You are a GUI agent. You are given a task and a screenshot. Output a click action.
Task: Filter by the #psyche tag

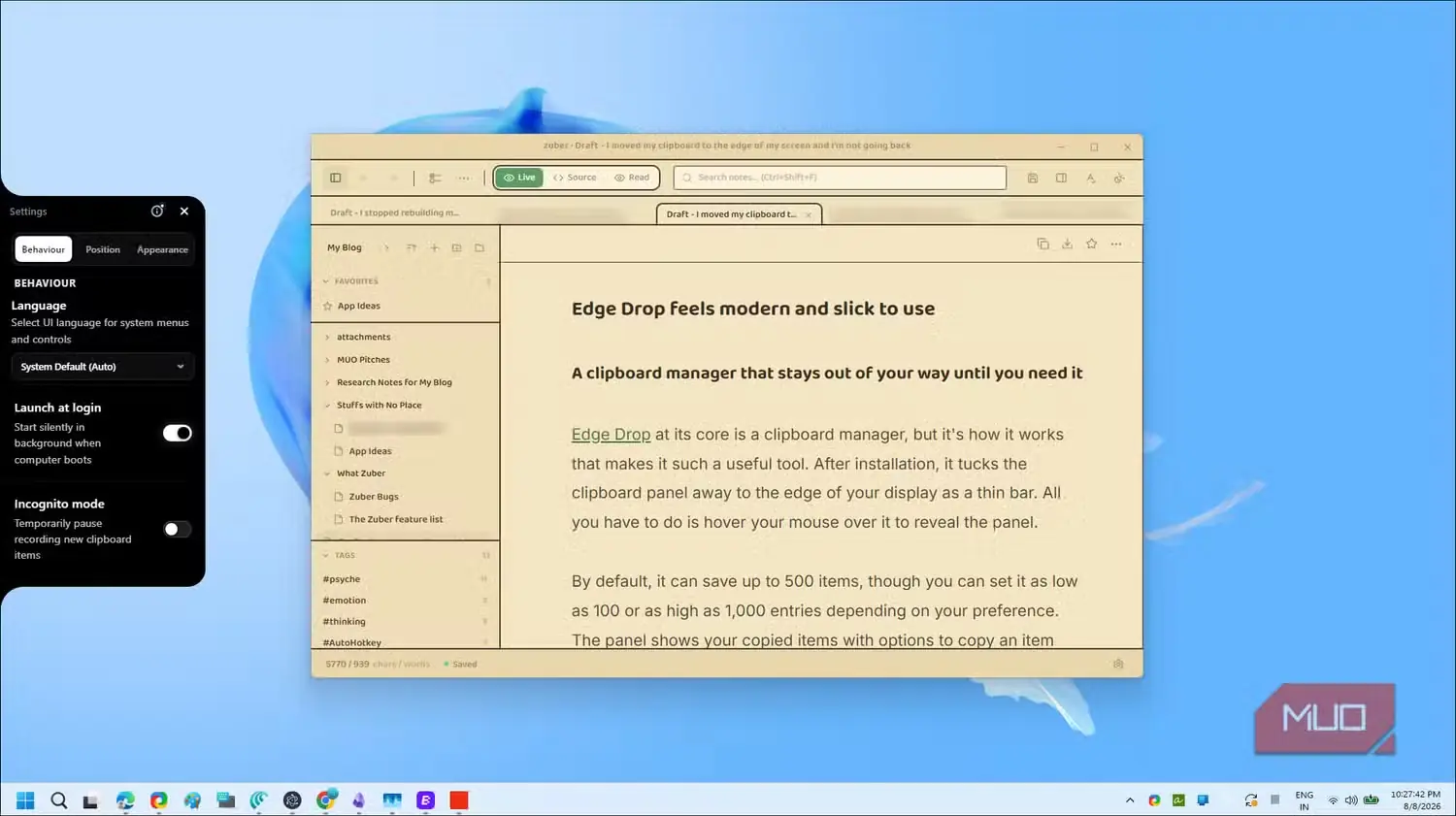pos(342,579)
